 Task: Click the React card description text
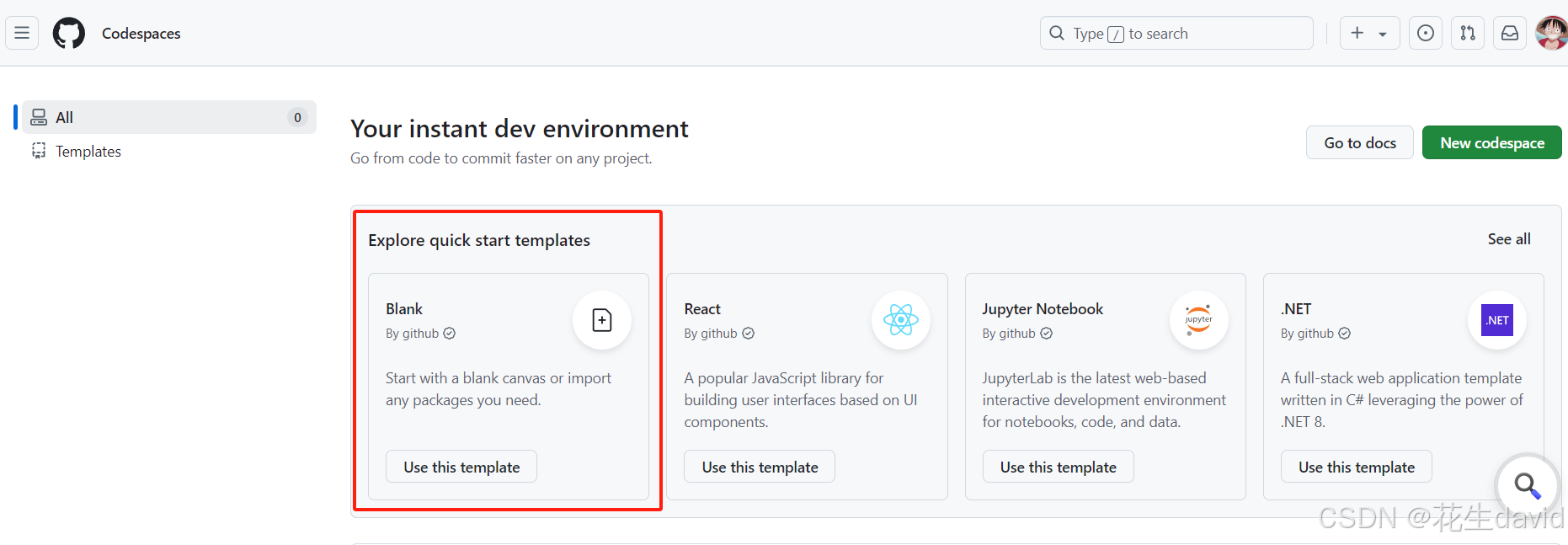(801, 400)
